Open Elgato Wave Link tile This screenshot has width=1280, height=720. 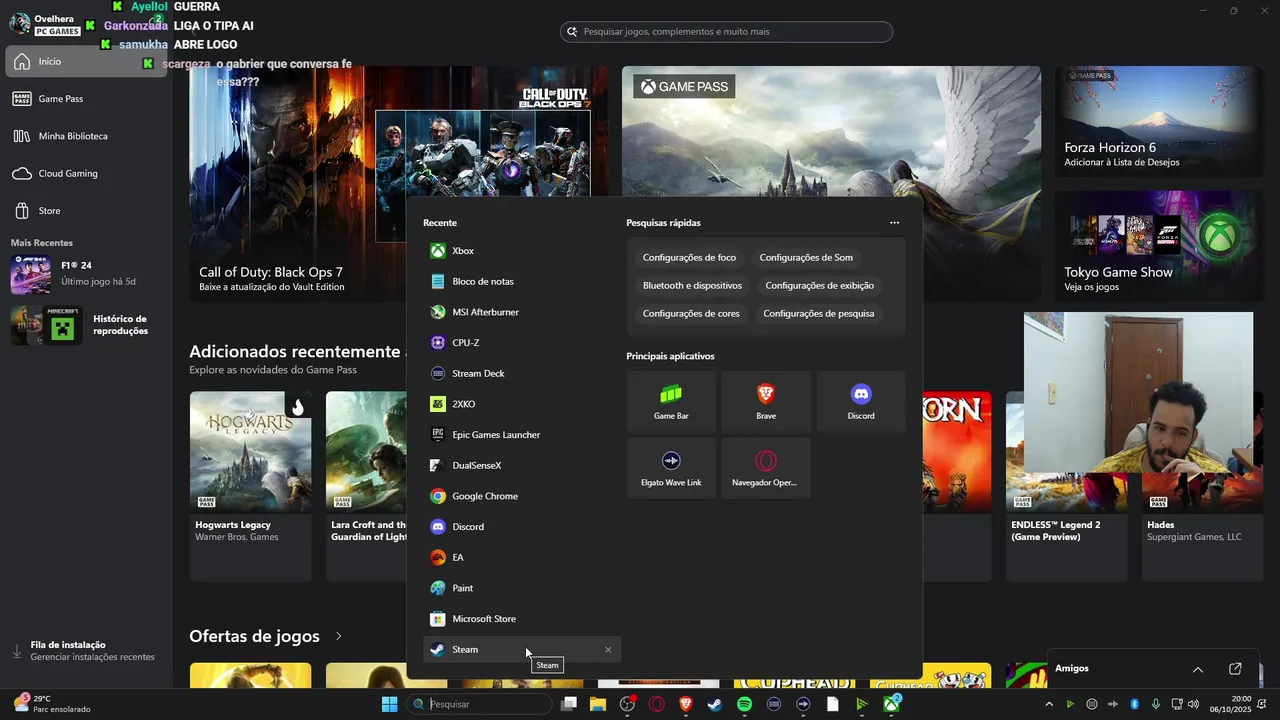(x=671, y=468)
